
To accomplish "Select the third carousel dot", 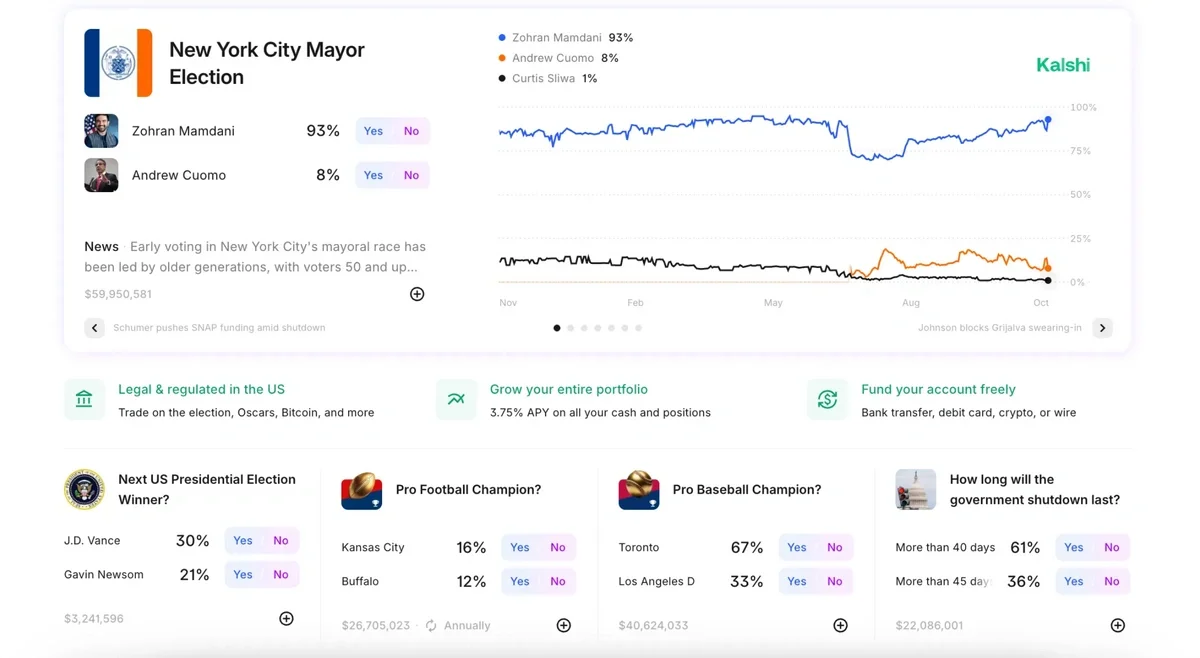I will 584,328.
